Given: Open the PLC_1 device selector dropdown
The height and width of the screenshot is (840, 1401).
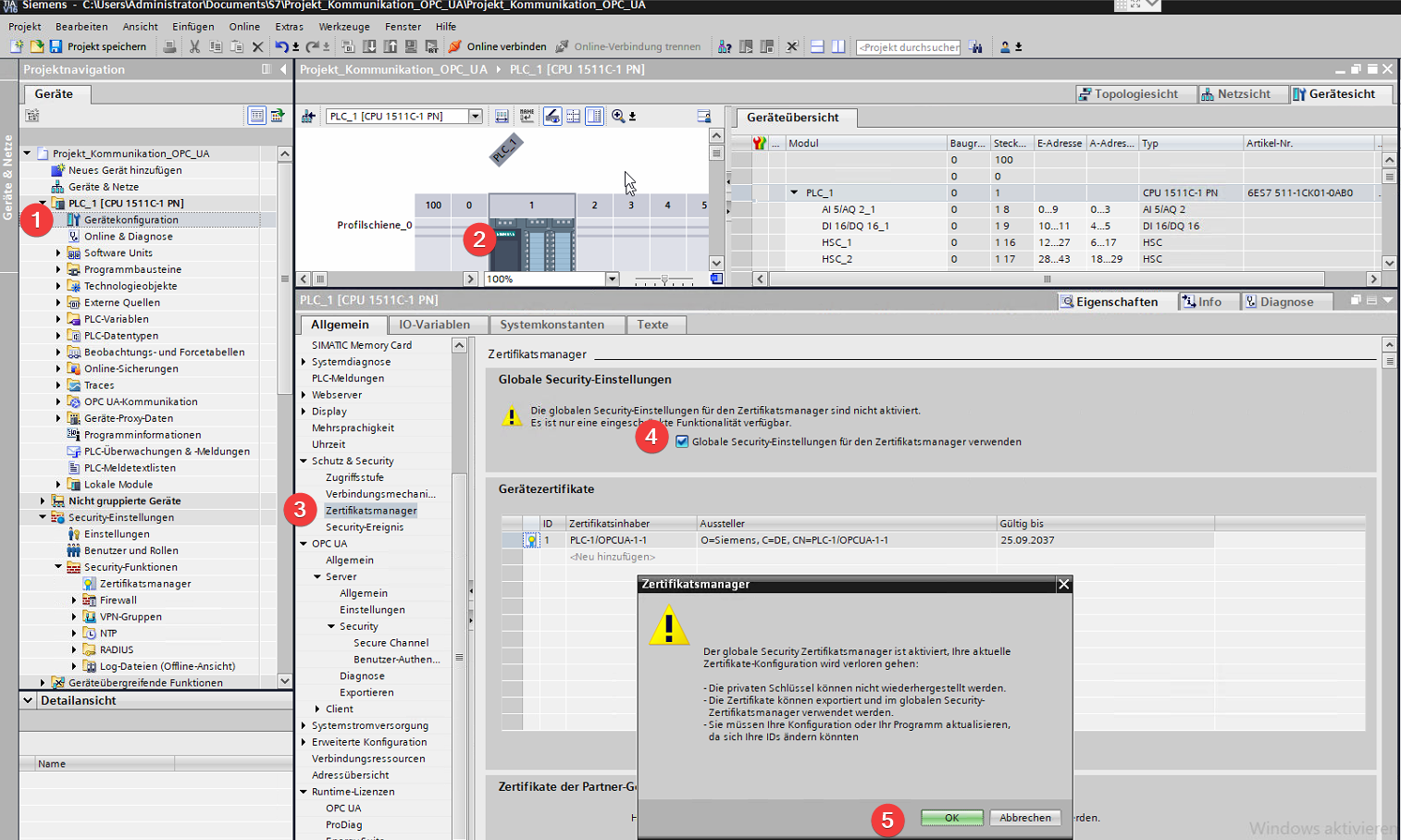Looking at the screenshot, I should click(476, 116).
